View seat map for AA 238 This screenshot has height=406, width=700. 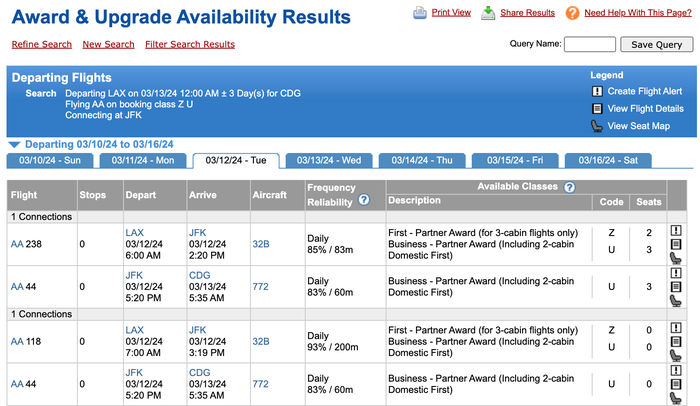coord(676,258)
